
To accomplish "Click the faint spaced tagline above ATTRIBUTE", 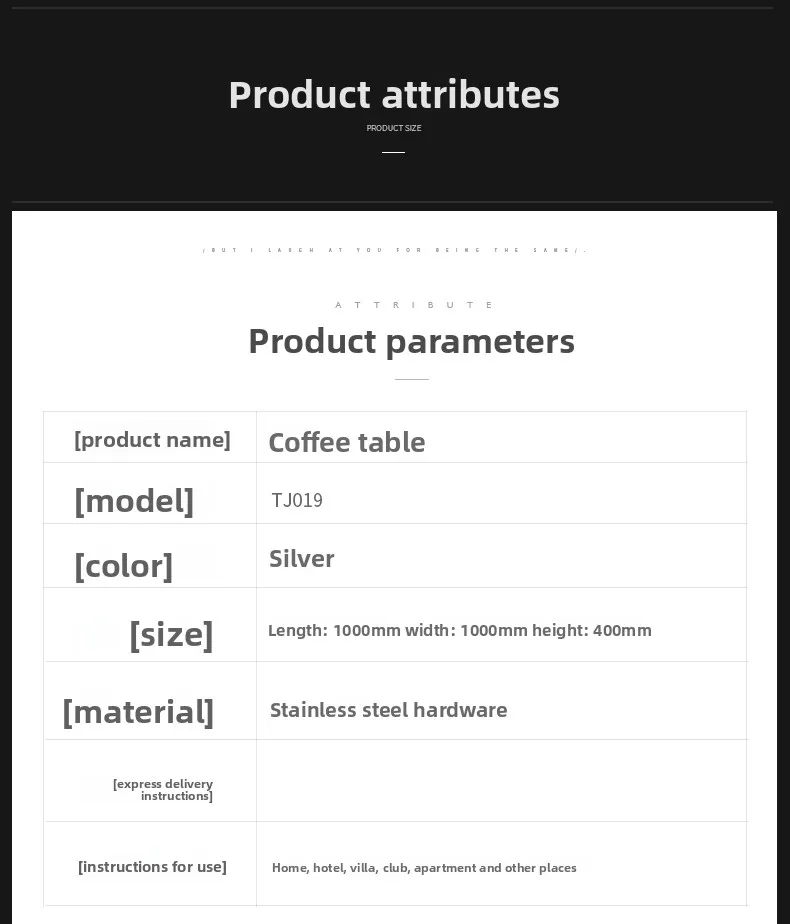I will click(395, 250).
